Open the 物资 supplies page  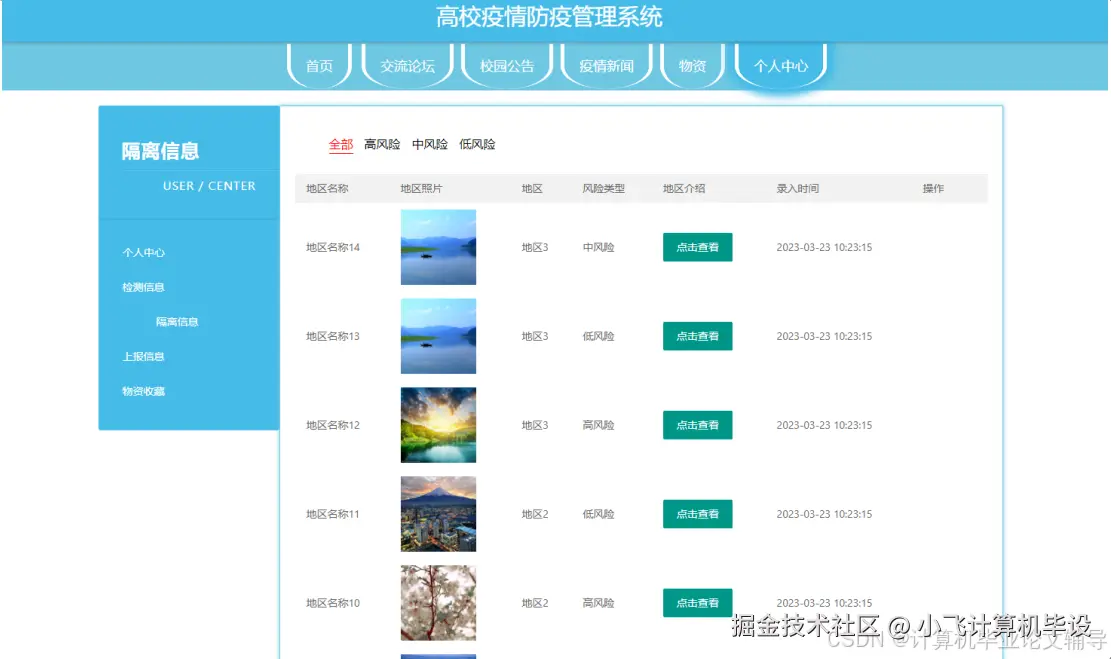[x=692, y=65]
